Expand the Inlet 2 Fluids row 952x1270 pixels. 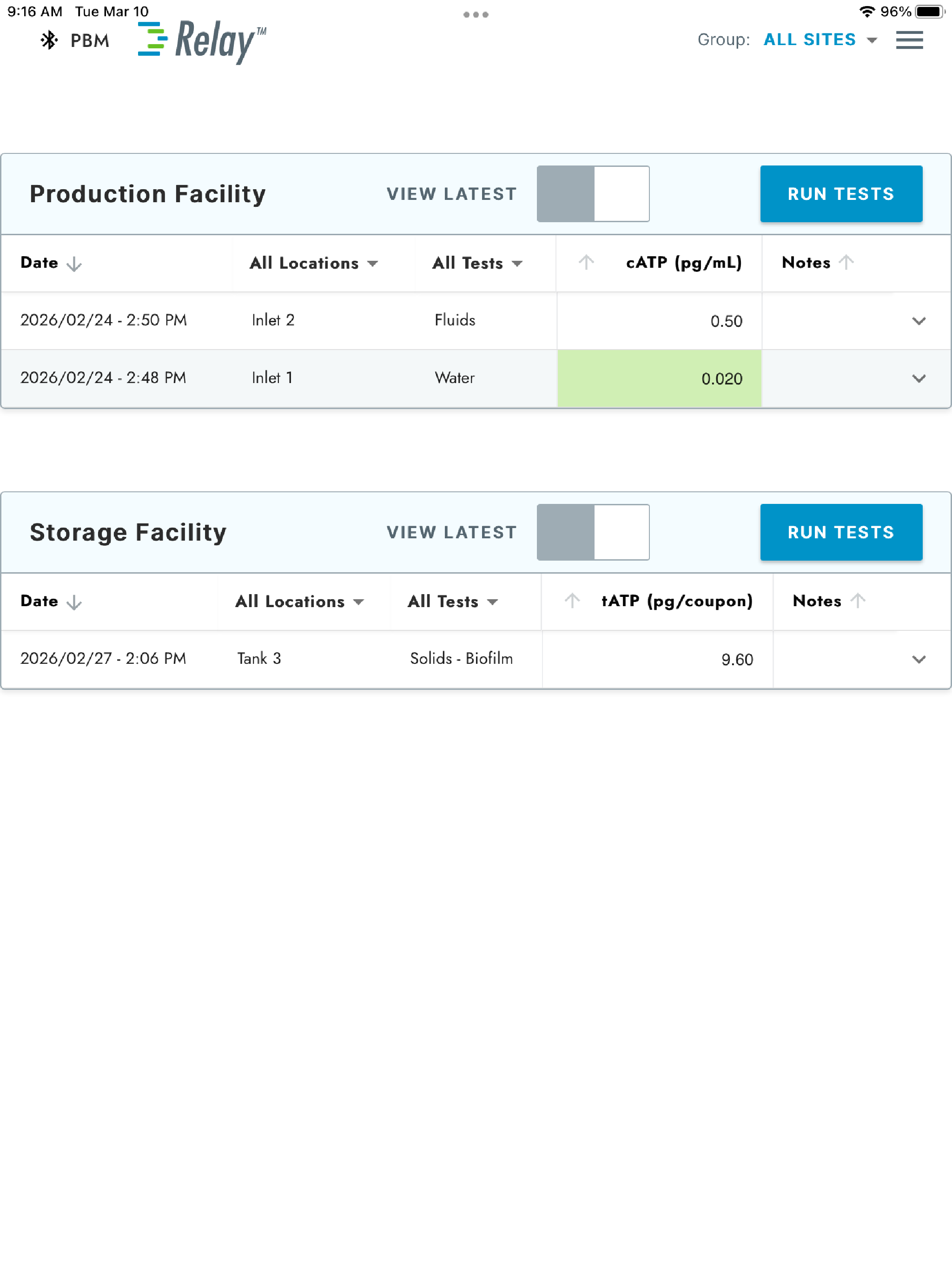[919, 321]
